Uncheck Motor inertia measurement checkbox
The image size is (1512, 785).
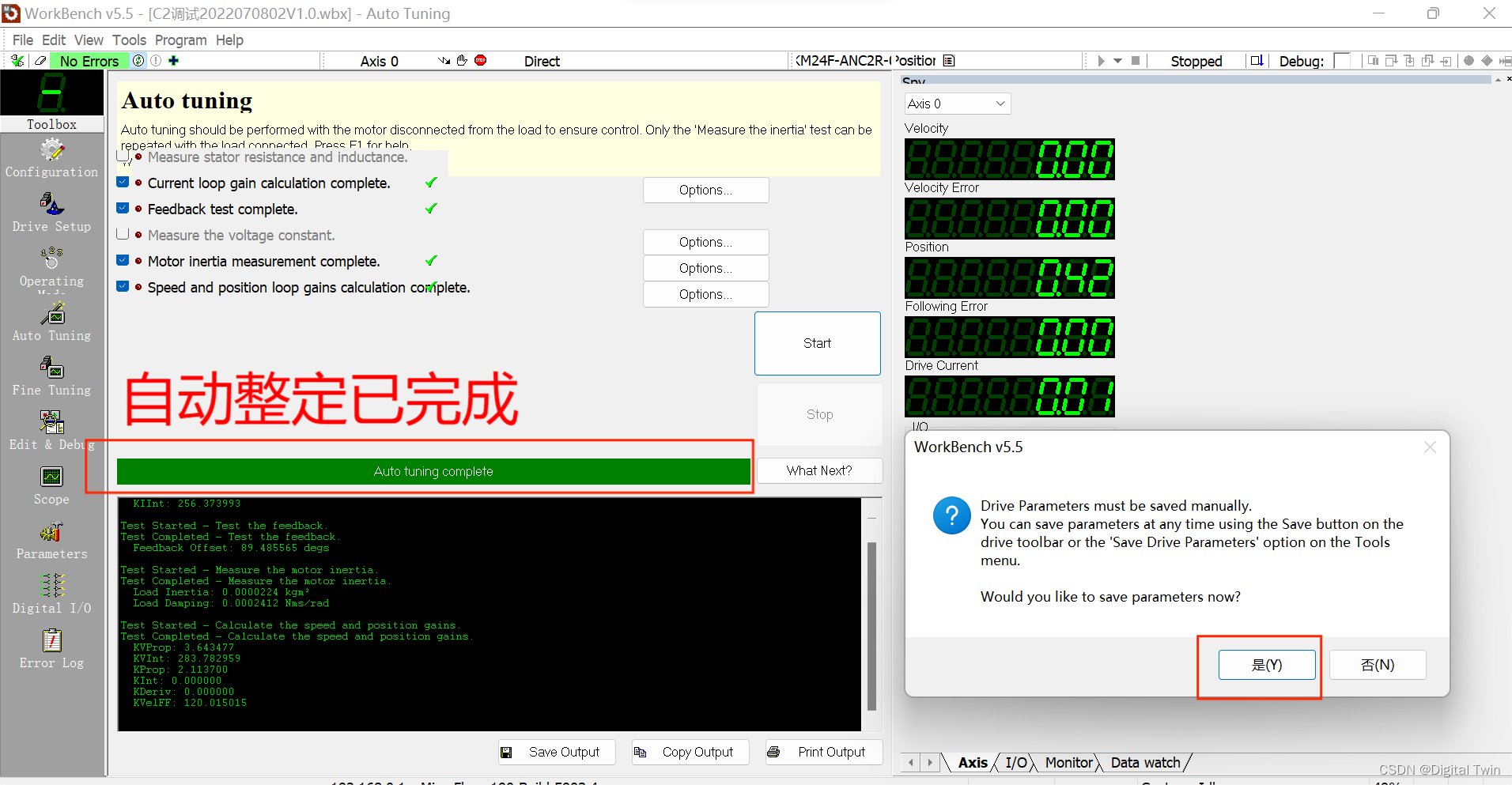[123, 260]
